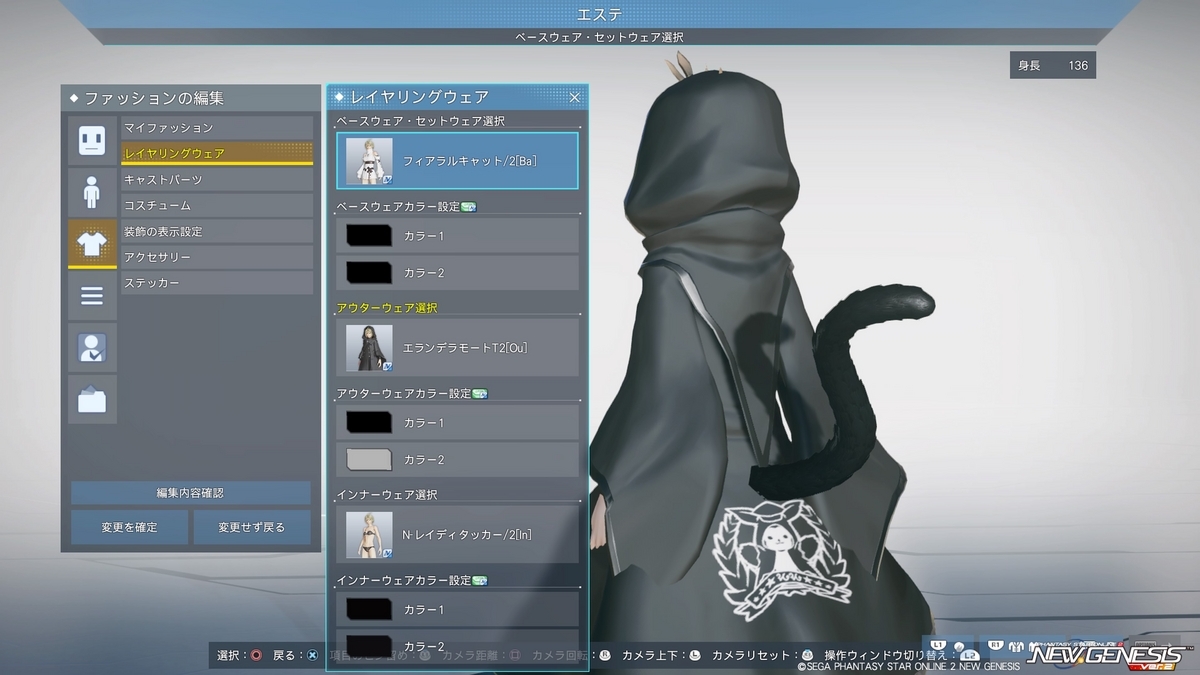Select the character check category icon
This screenshot has width=1200, height=675.
click(92, 347)
